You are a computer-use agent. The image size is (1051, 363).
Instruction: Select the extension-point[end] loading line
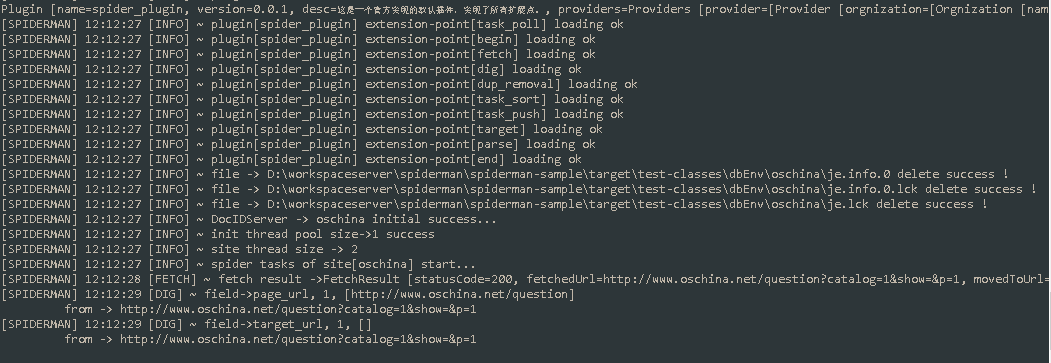[x=292, y=159]
